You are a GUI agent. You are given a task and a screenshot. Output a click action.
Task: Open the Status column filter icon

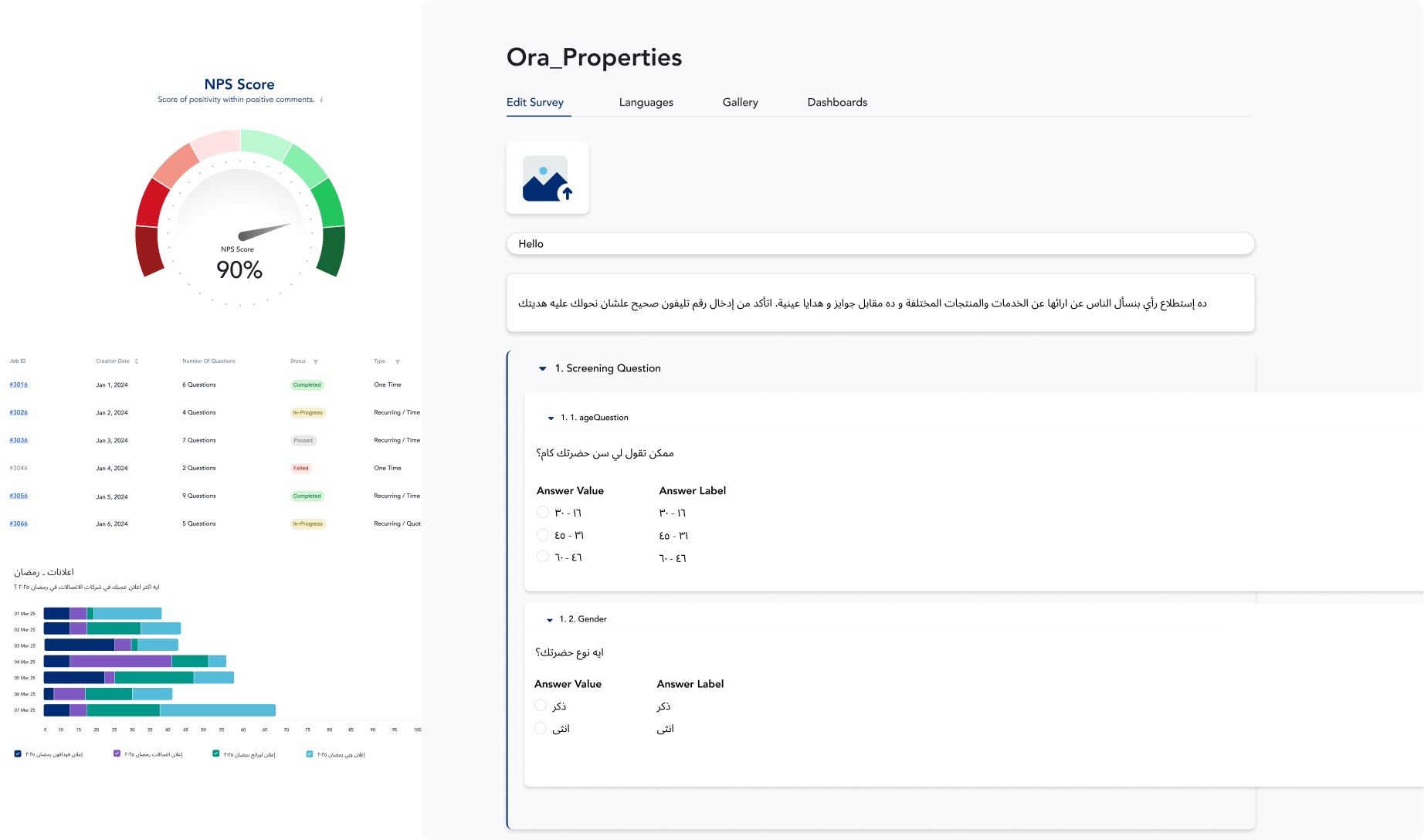point(316,361)
